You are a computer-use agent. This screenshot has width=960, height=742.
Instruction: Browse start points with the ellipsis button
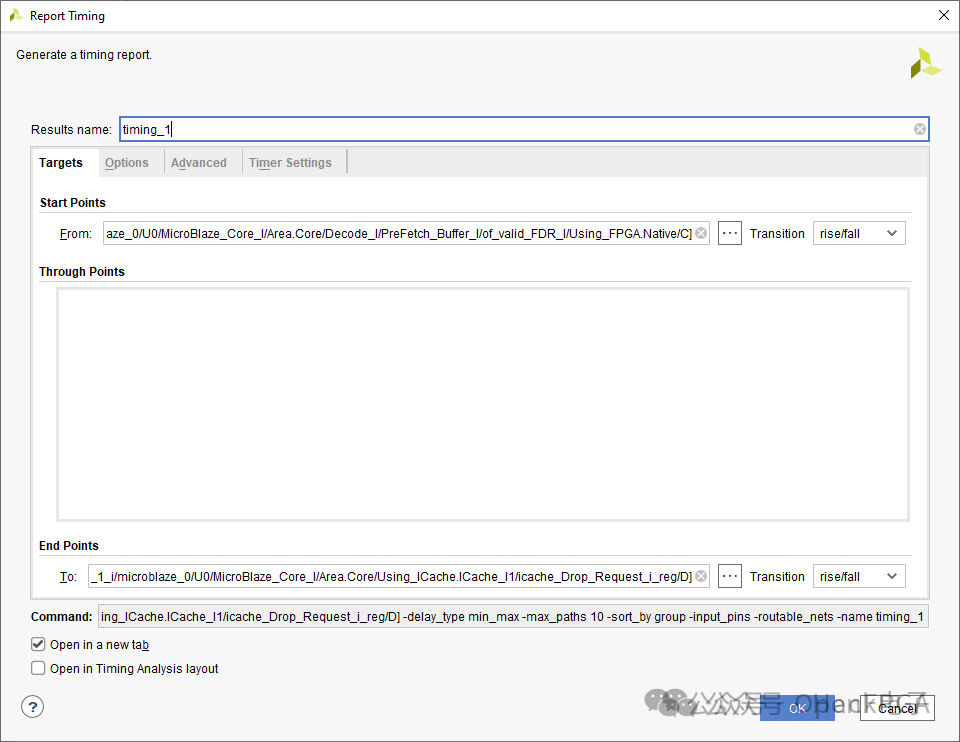coord(730,233)
